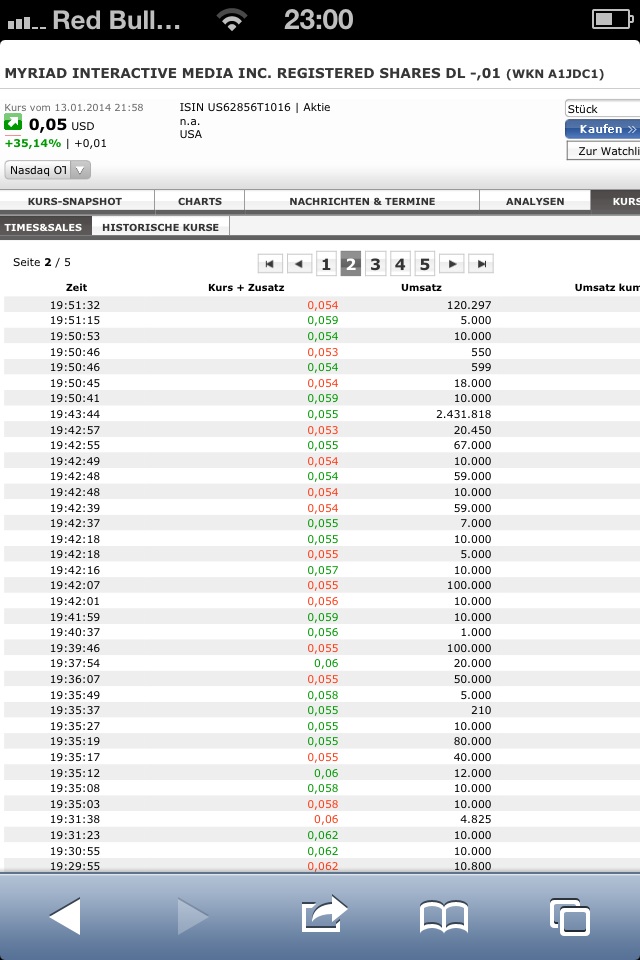Screen dimensions: 640x960
Task: Tap volume 210 cell
Action: 481,710
